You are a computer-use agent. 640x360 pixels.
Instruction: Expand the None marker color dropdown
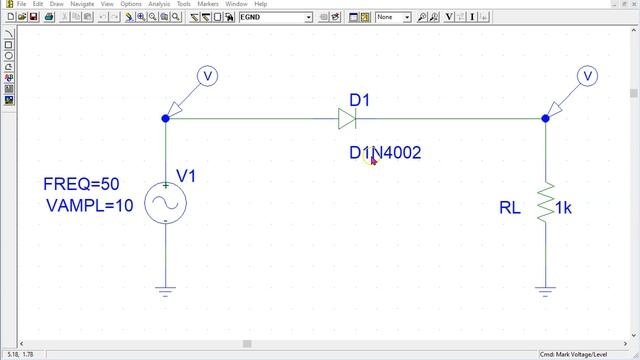(x=407, y=17)
